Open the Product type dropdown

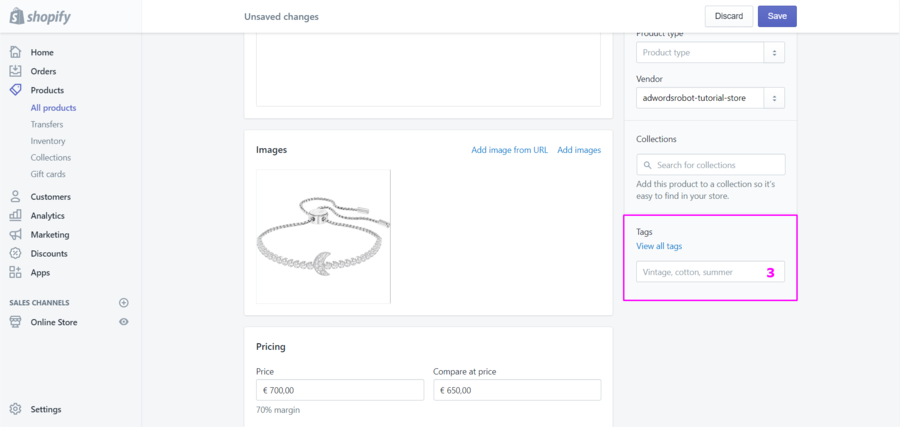tap(710, 53)
